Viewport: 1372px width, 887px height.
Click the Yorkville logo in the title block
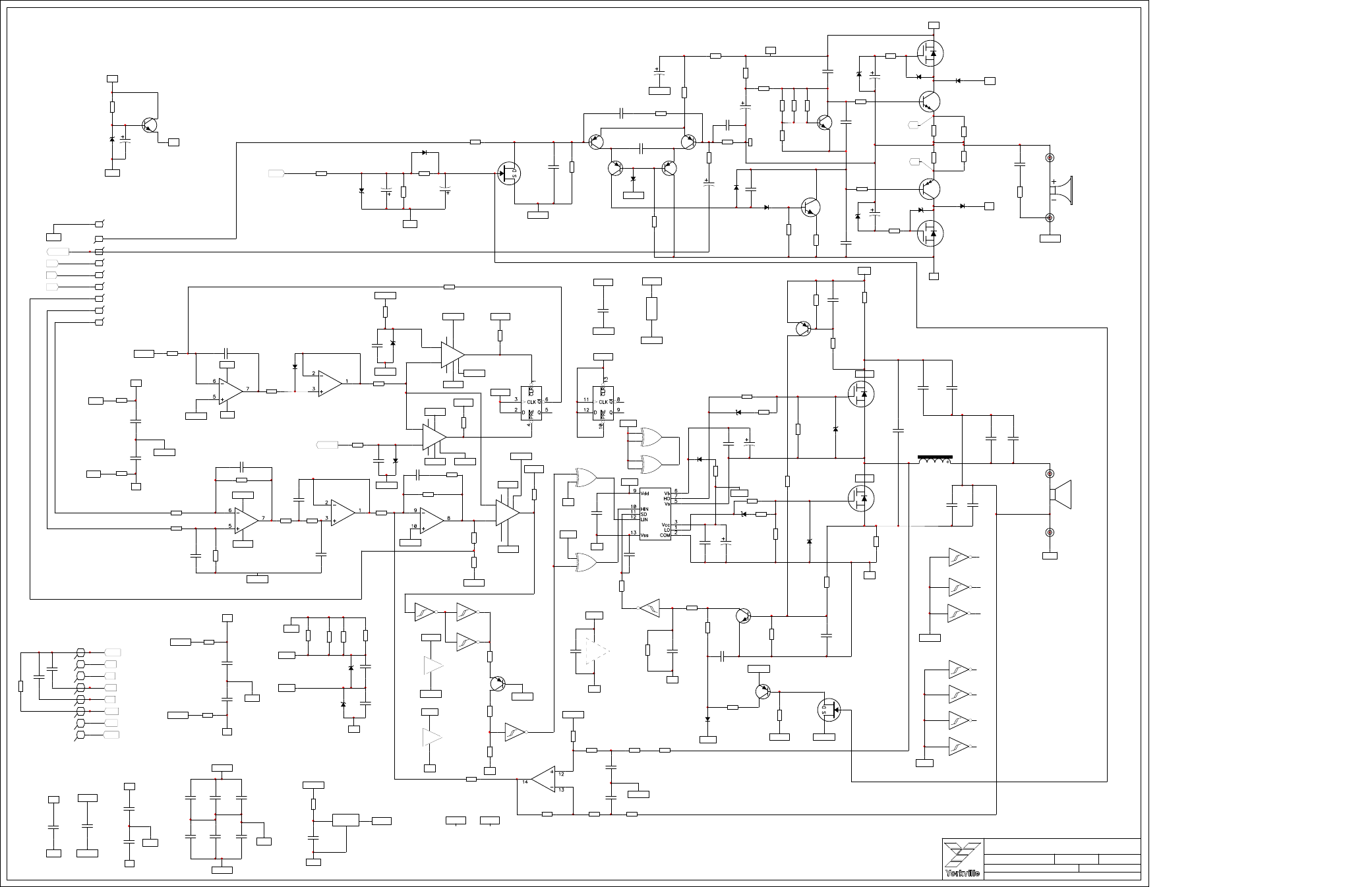pos(963,860)
